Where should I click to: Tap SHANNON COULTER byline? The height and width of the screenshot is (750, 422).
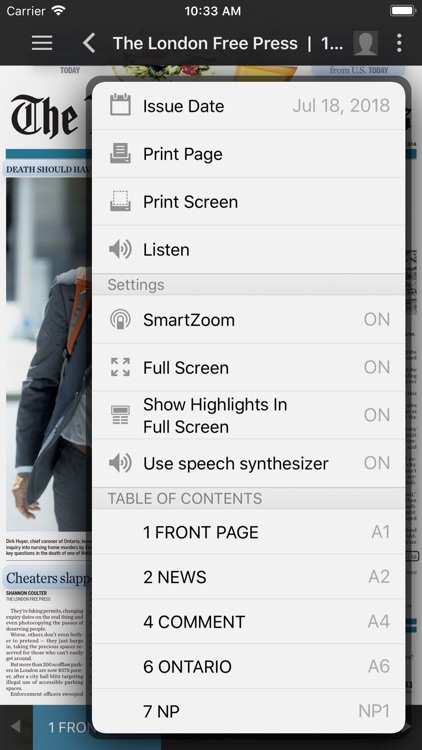pyautogui.click(x=26, y=593)
